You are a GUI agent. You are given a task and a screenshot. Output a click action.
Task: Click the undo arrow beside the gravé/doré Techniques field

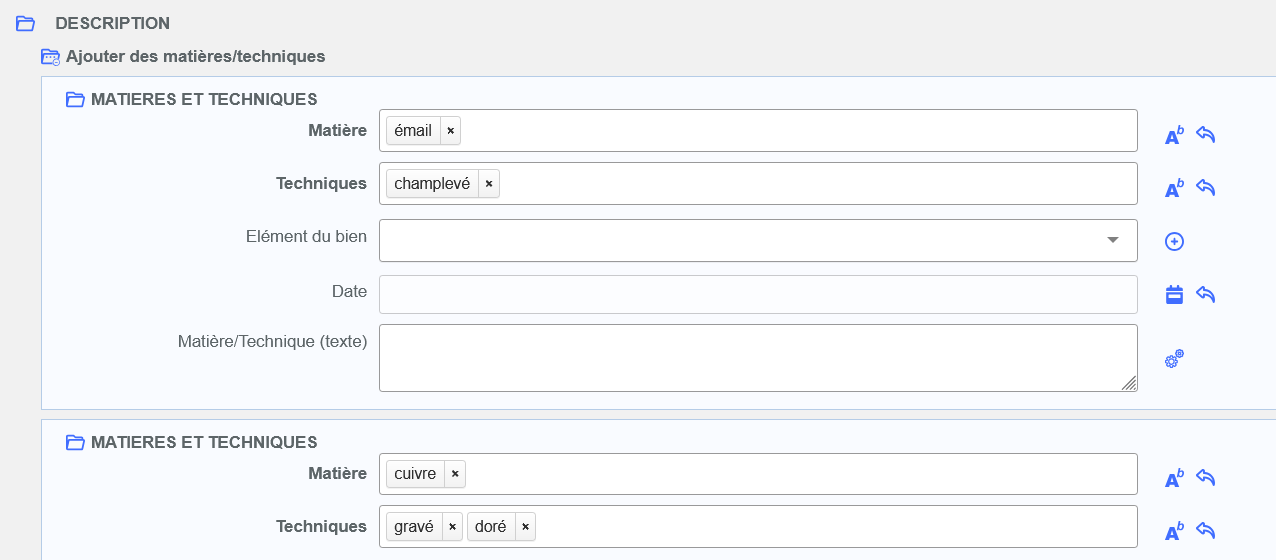(1206, 531)
